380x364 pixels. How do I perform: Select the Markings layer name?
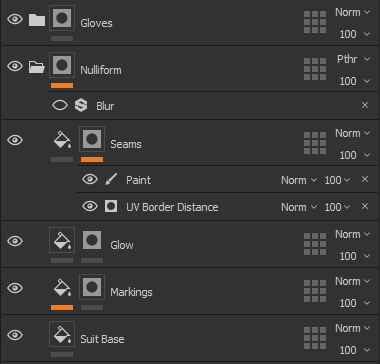coord(131,292)
